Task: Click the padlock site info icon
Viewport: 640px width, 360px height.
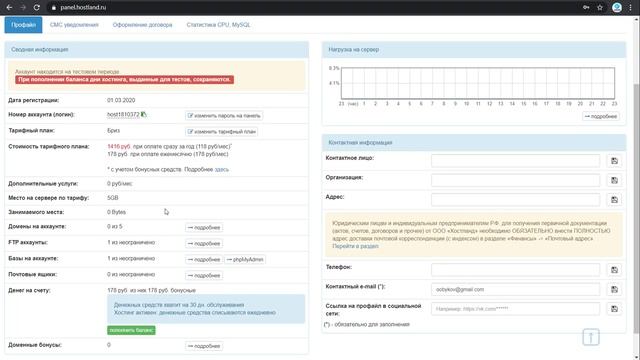Action: [54, 7]
